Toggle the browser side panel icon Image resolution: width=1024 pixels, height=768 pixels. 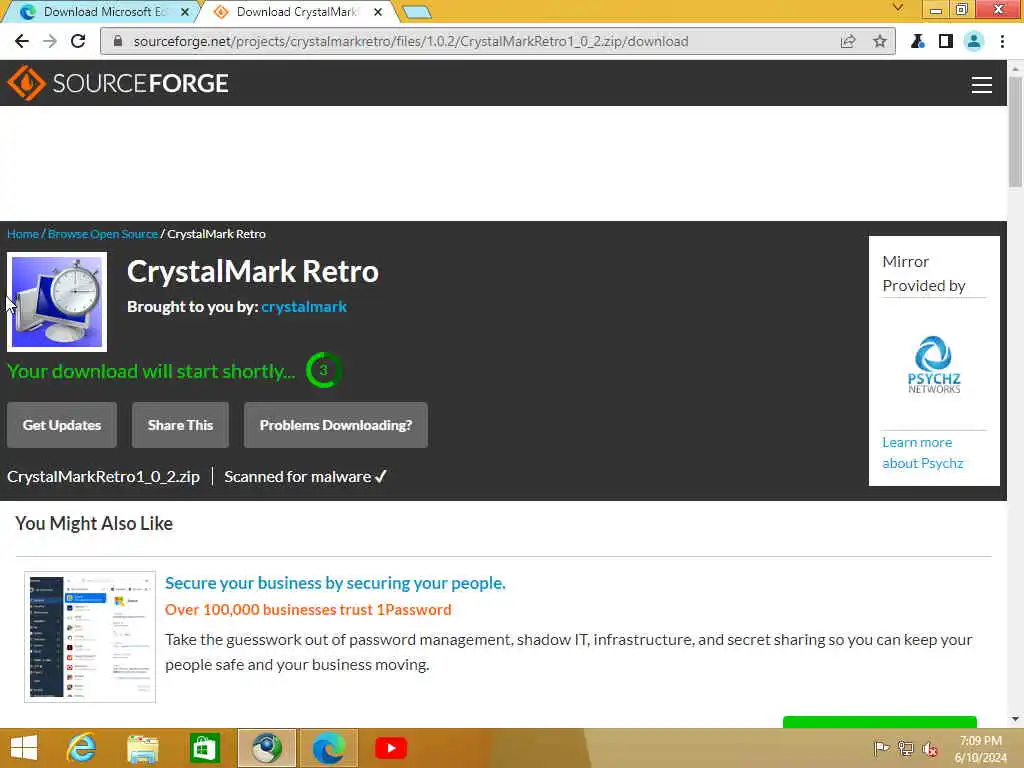(946, 41)
